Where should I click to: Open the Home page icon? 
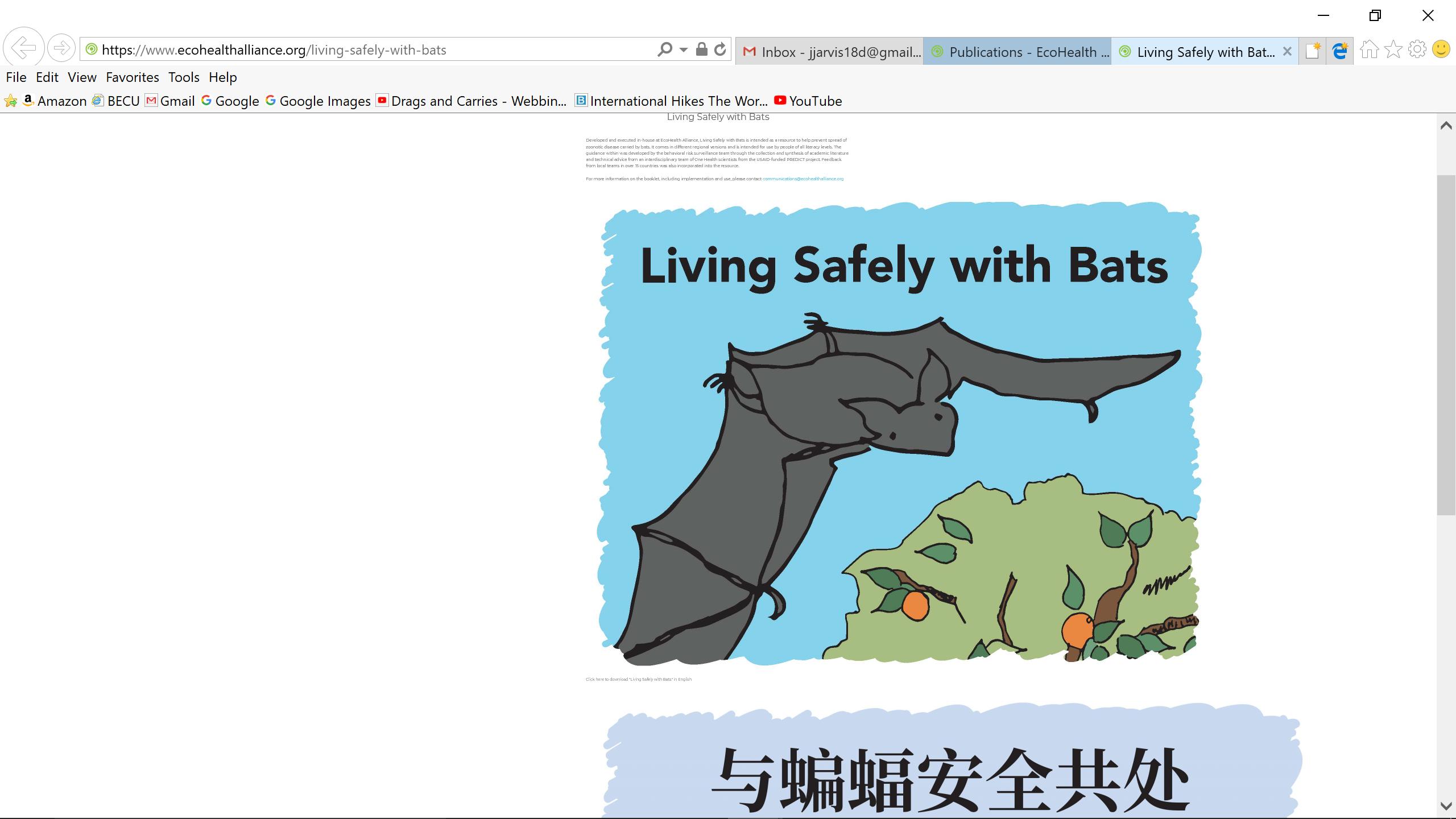(1369, 50)
